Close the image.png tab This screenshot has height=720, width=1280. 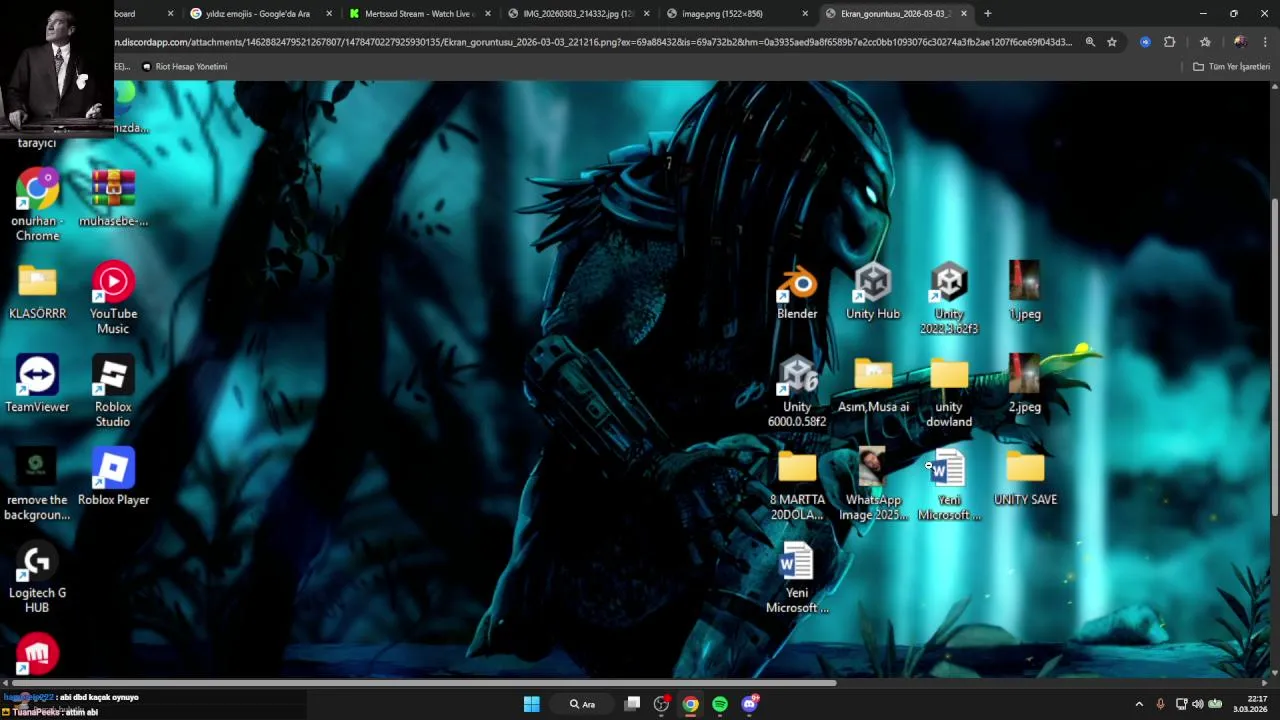point(805,14)
